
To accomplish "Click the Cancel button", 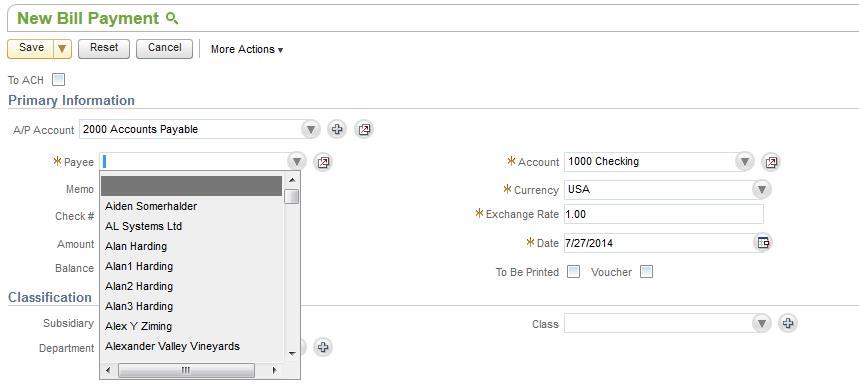I will pyautogui.click(x=164, y=48).
